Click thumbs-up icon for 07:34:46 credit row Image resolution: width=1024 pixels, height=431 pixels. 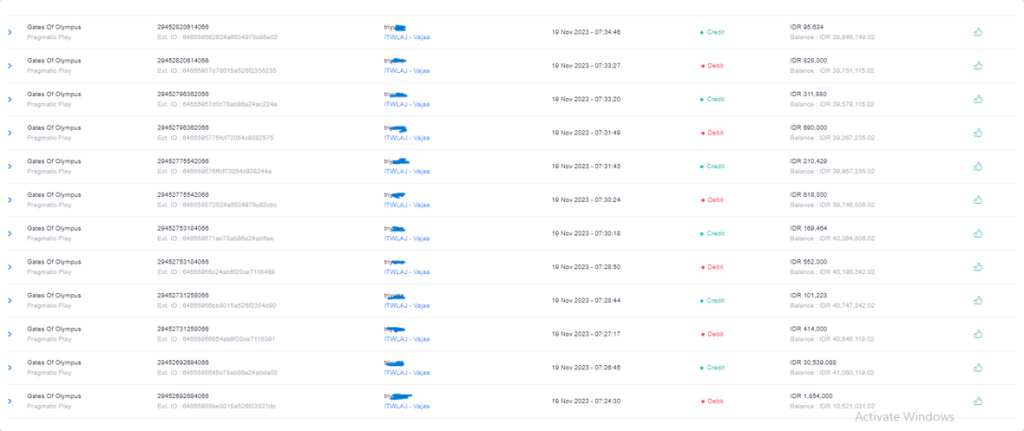978,32
